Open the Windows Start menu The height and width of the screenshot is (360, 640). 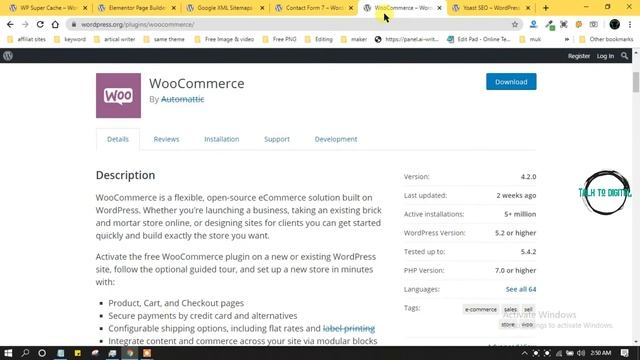(x=8, y=353)
